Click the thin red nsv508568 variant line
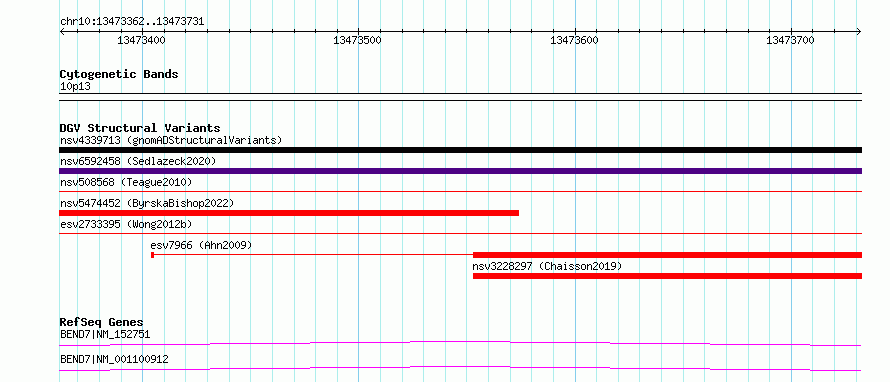890x382 pixels. tap(460, 192)
